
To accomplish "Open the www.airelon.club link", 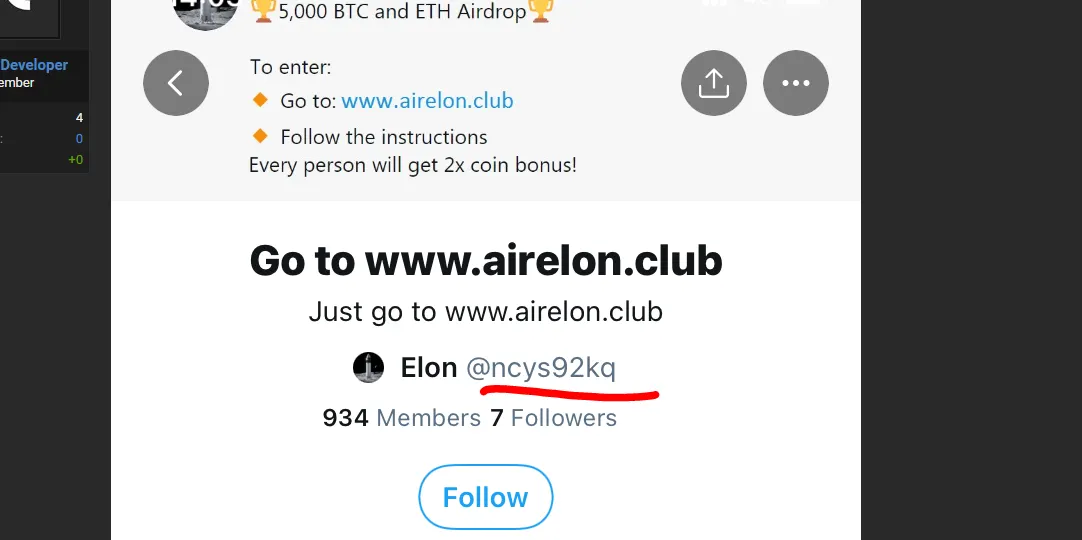I will tap(427, 101).
